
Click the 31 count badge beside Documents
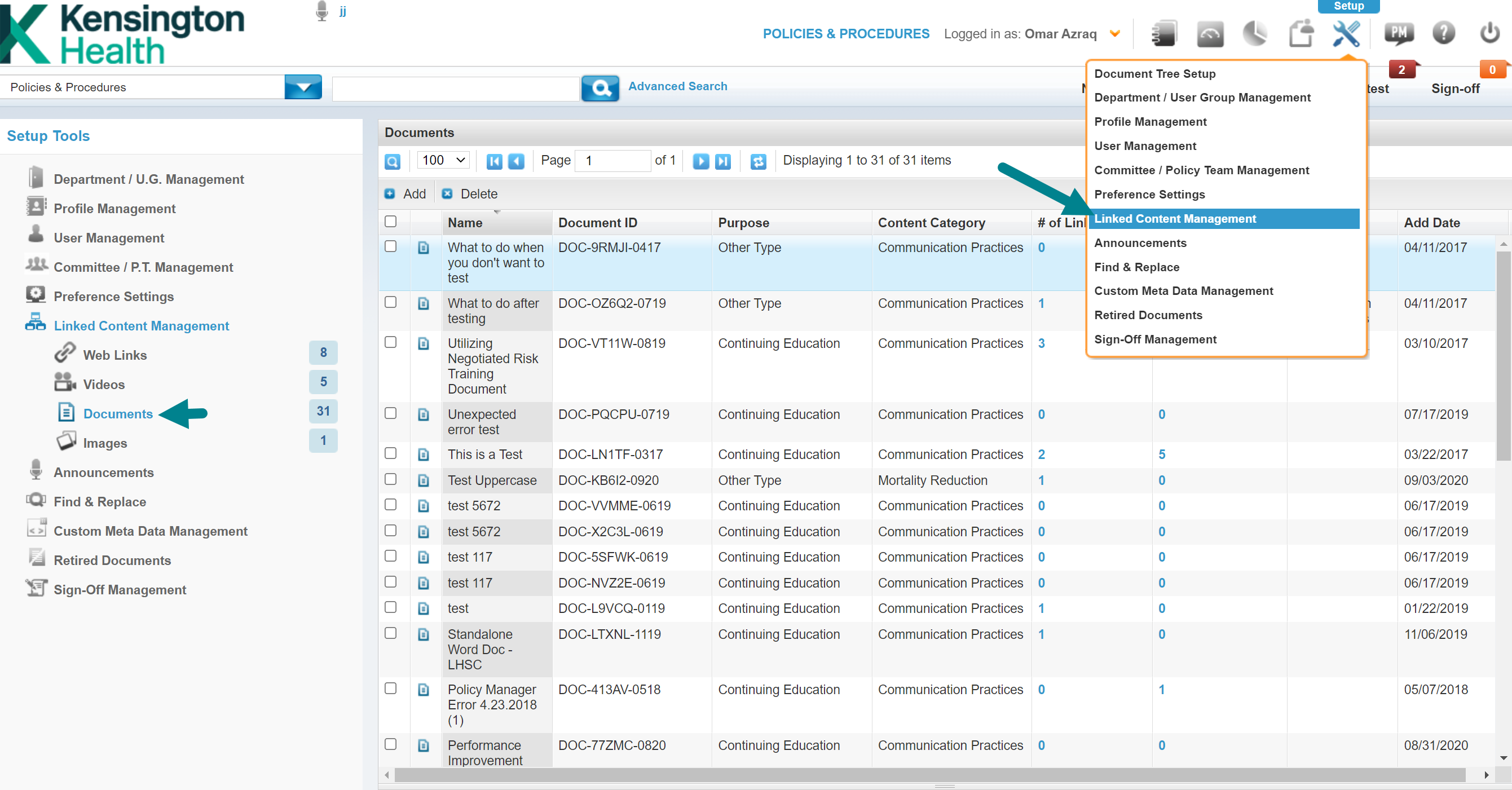pyautogui.click(x=323, y=411)
